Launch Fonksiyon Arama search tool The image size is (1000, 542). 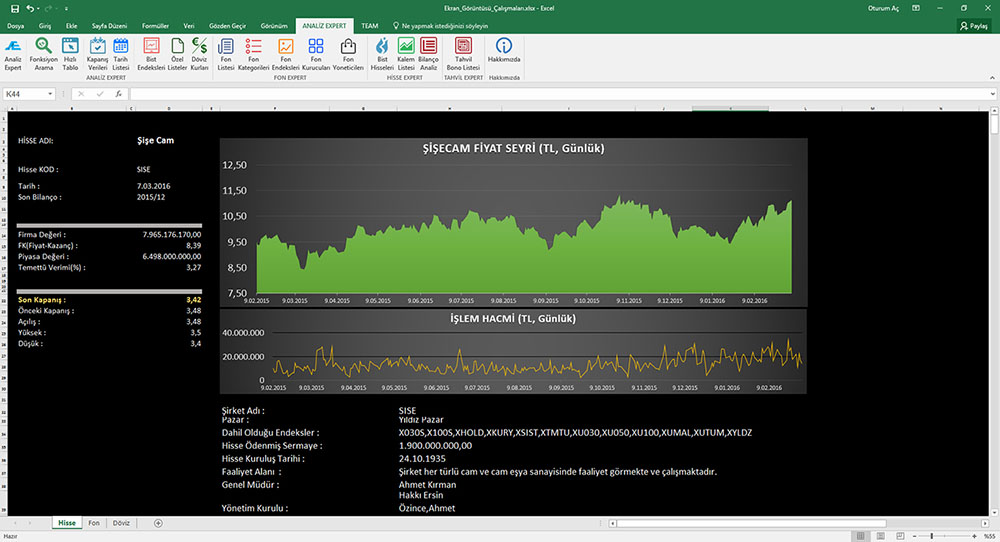point(43,54)
